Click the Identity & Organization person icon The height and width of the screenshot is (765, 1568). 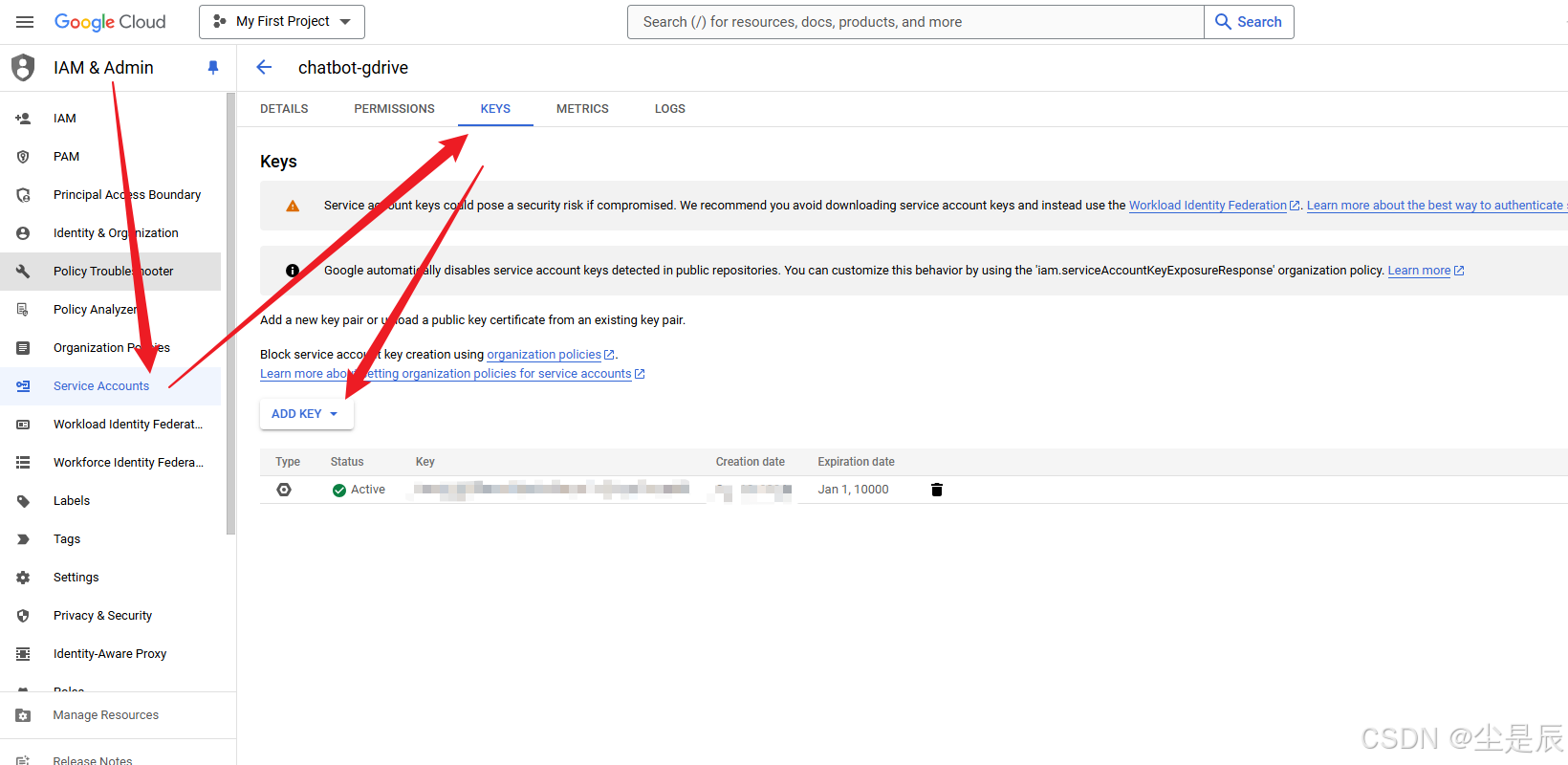pyautogui.click(x=23, y=233)
